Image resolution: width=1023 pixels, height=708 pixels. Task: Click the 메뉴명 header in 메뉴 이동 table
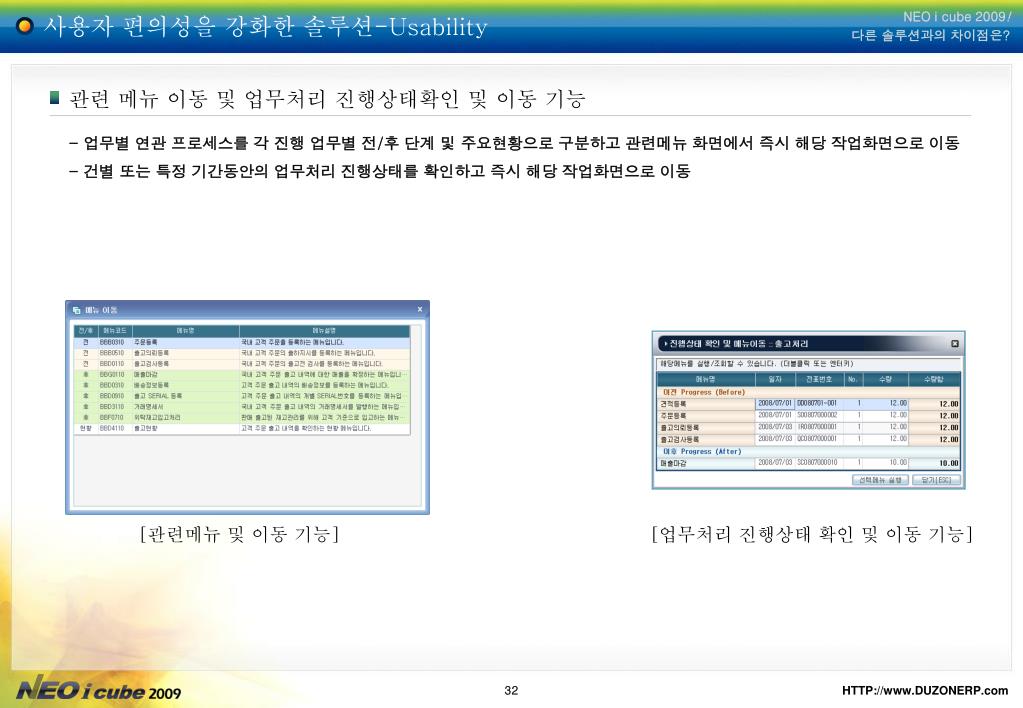coord(185,331)
